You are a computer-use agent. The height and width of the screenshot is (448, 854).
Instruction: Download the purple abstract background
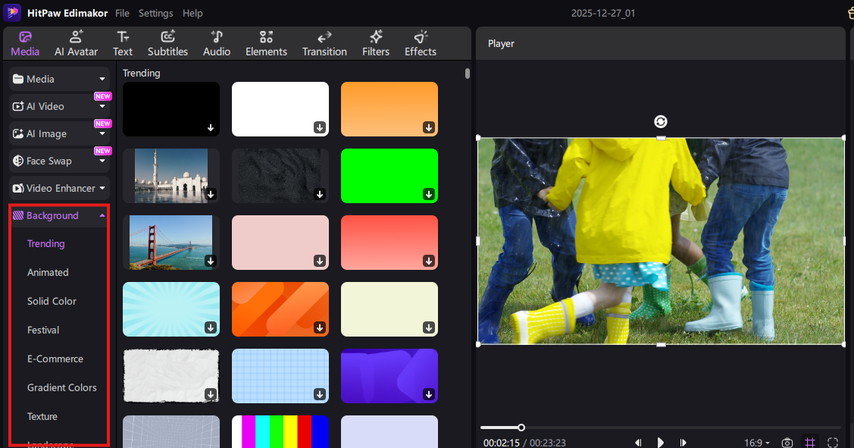click(429, 394)
